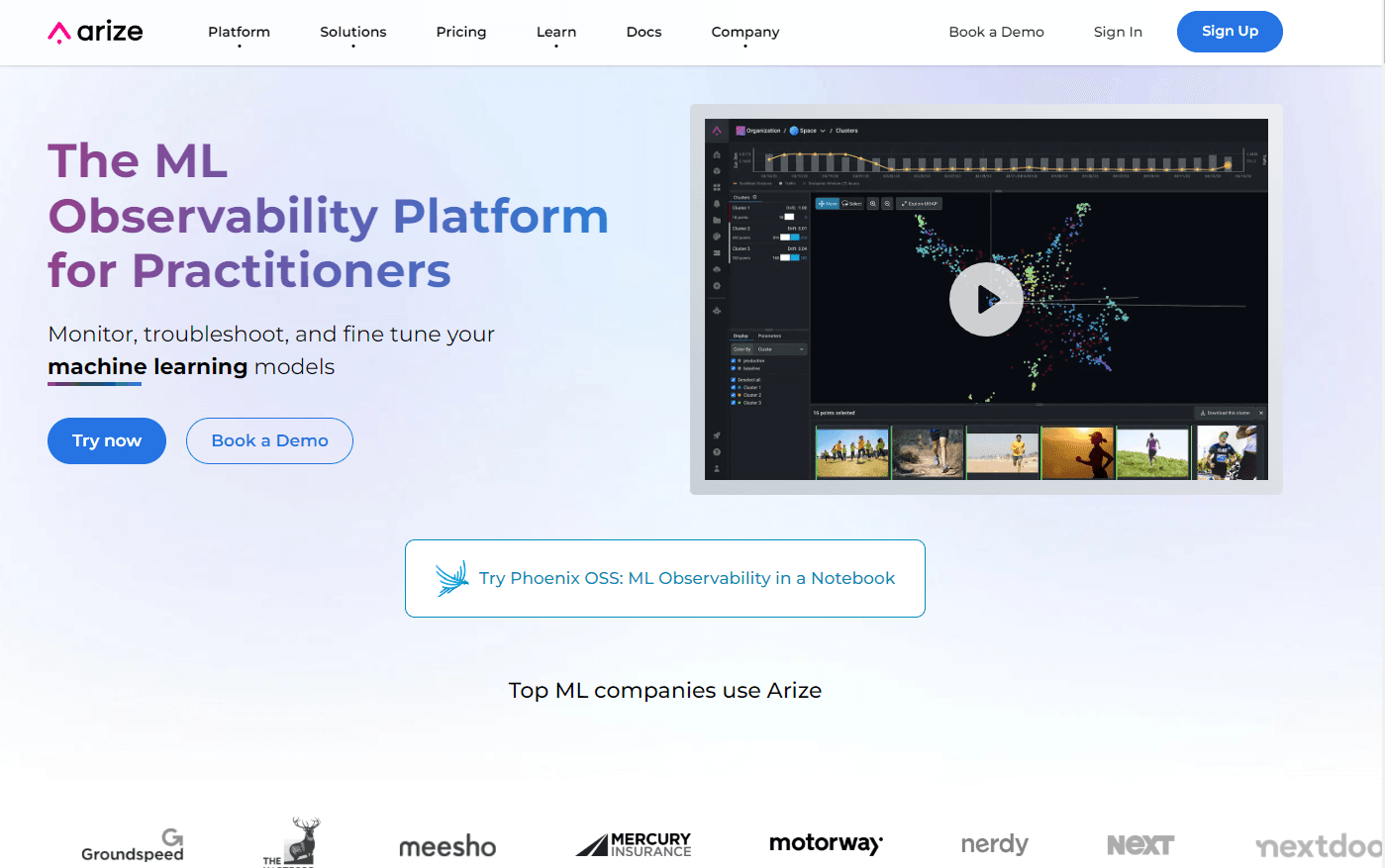1385x868 pixels.
Task: Uncheck the Cluster 3 checkbox in the Display panel
Action: click(734, 403)
